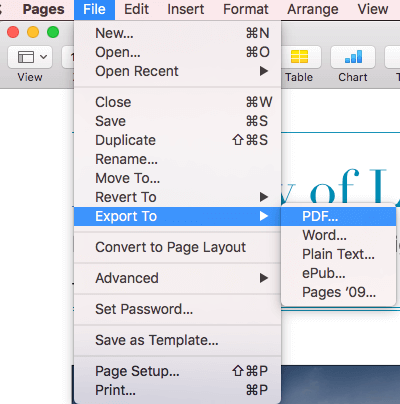This screenshot has width=400, height=404.
Task: Expand the Open Recent submenu
Action: click(177, 71)
